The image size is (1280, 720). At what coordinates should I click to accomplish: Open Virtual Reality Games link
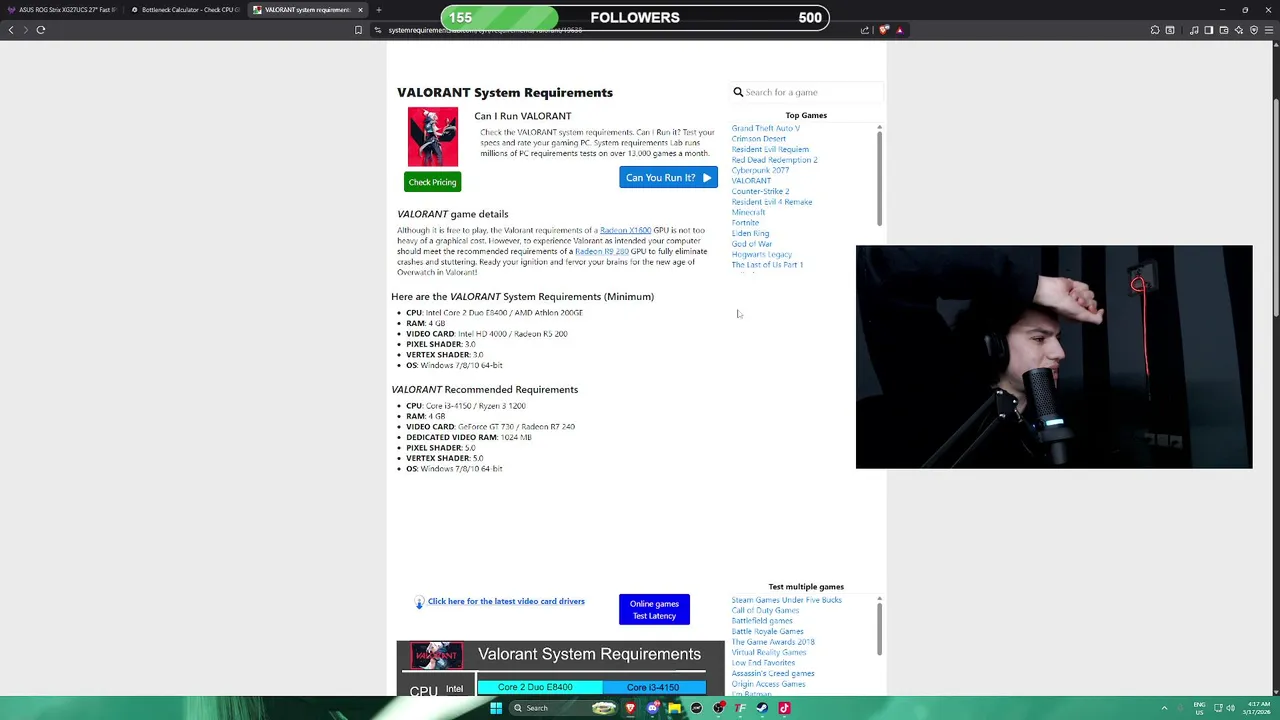768,653
